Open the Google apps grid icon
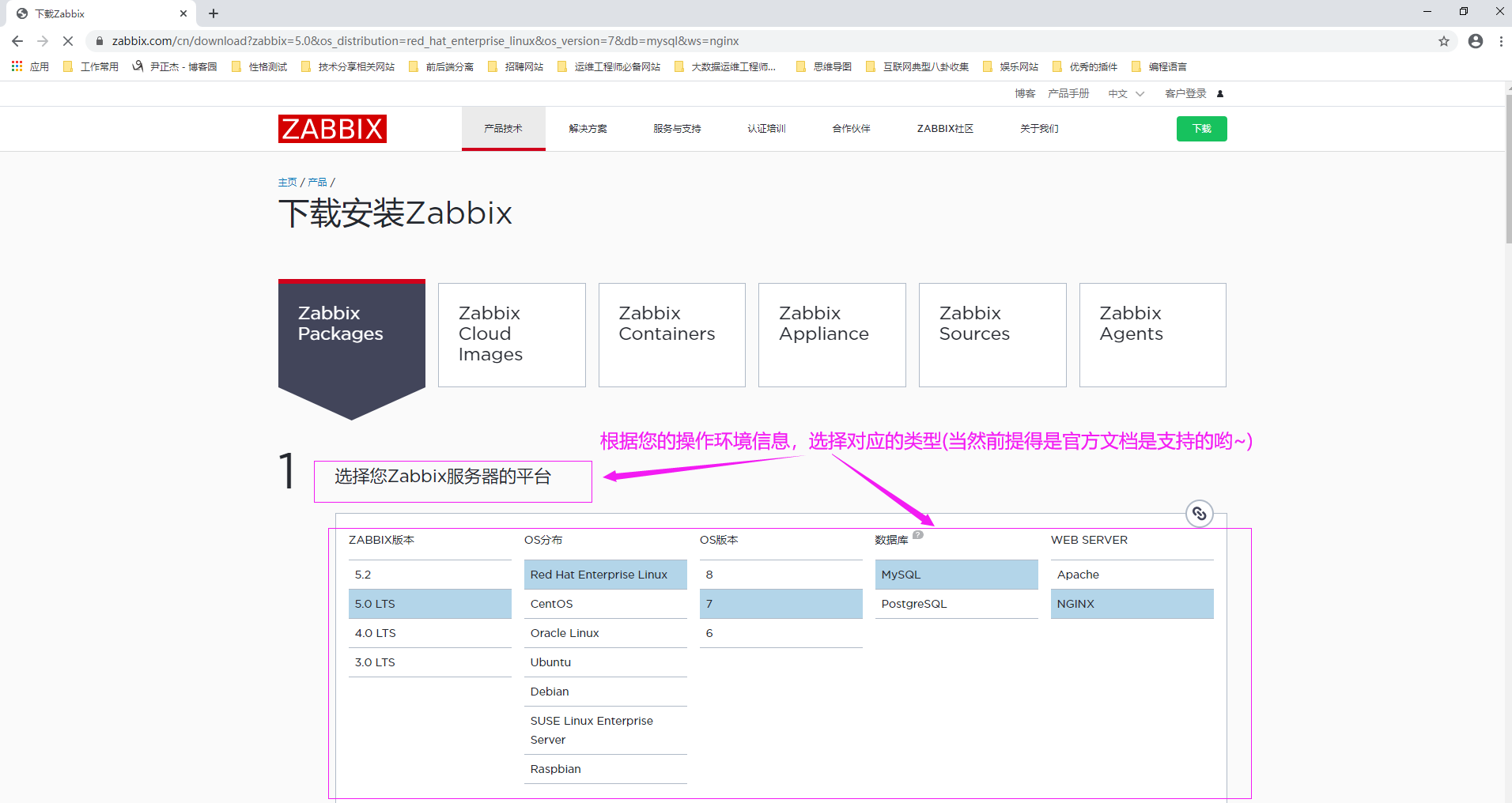 click(x=17, y=66)
